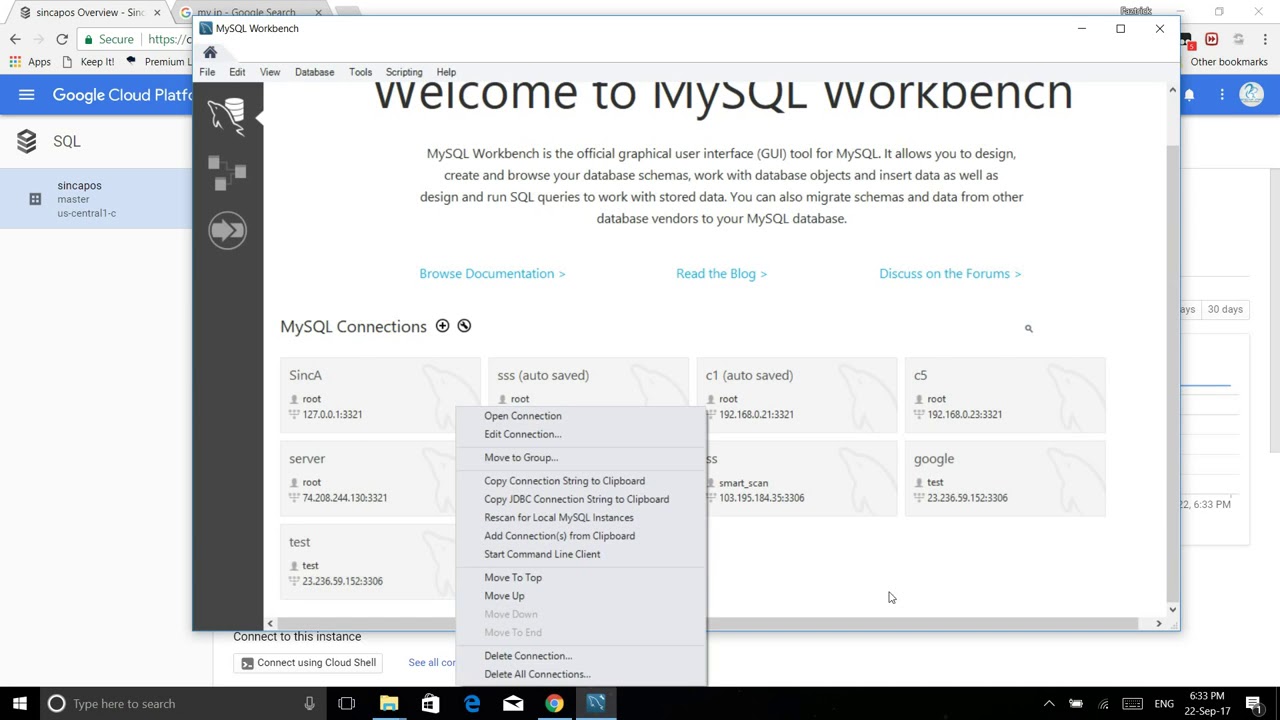
Task: Open the View menu
Action: (x=270, y=72)
